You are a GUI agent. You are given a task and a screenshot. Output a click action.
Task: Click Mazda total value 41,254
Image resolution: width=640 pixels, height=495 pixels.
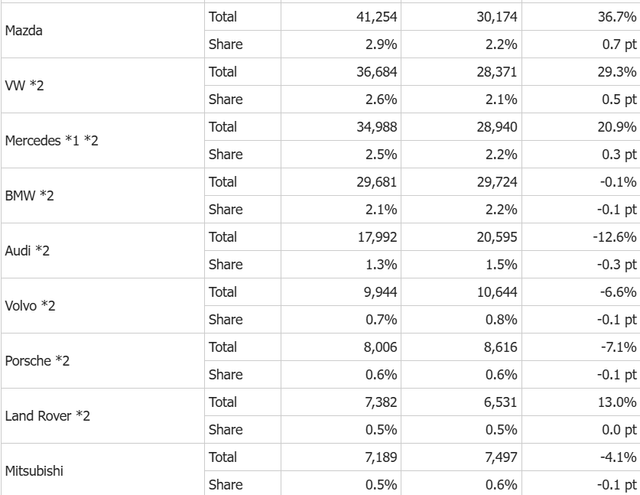tap(363, 17)
